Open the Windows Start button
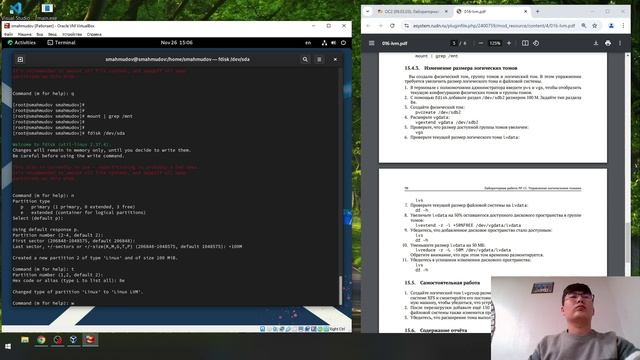Image resolution: width=640 pixels, height=360 pixels. tap(8, 347)
